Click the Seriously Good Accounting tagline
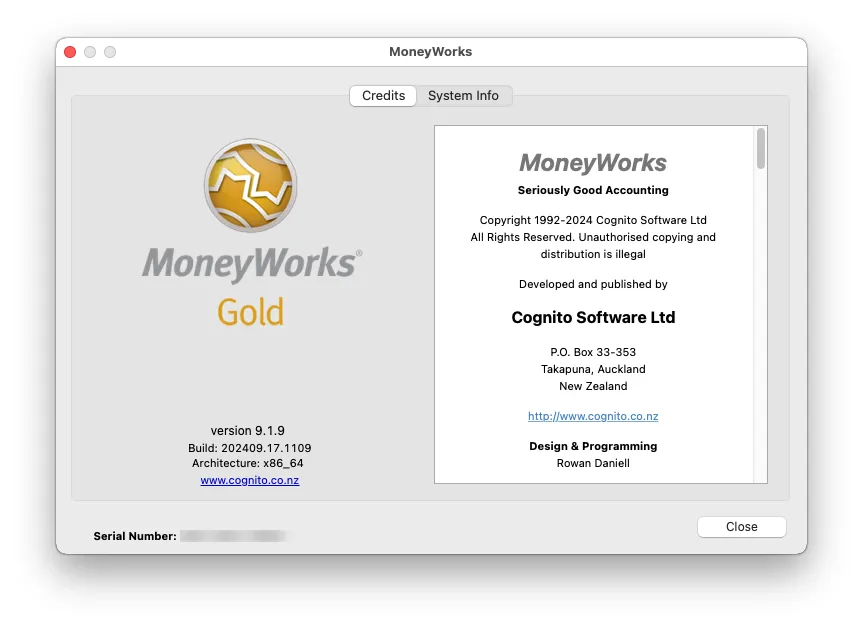This screenshot has width=863, height=624. [593, 190]
